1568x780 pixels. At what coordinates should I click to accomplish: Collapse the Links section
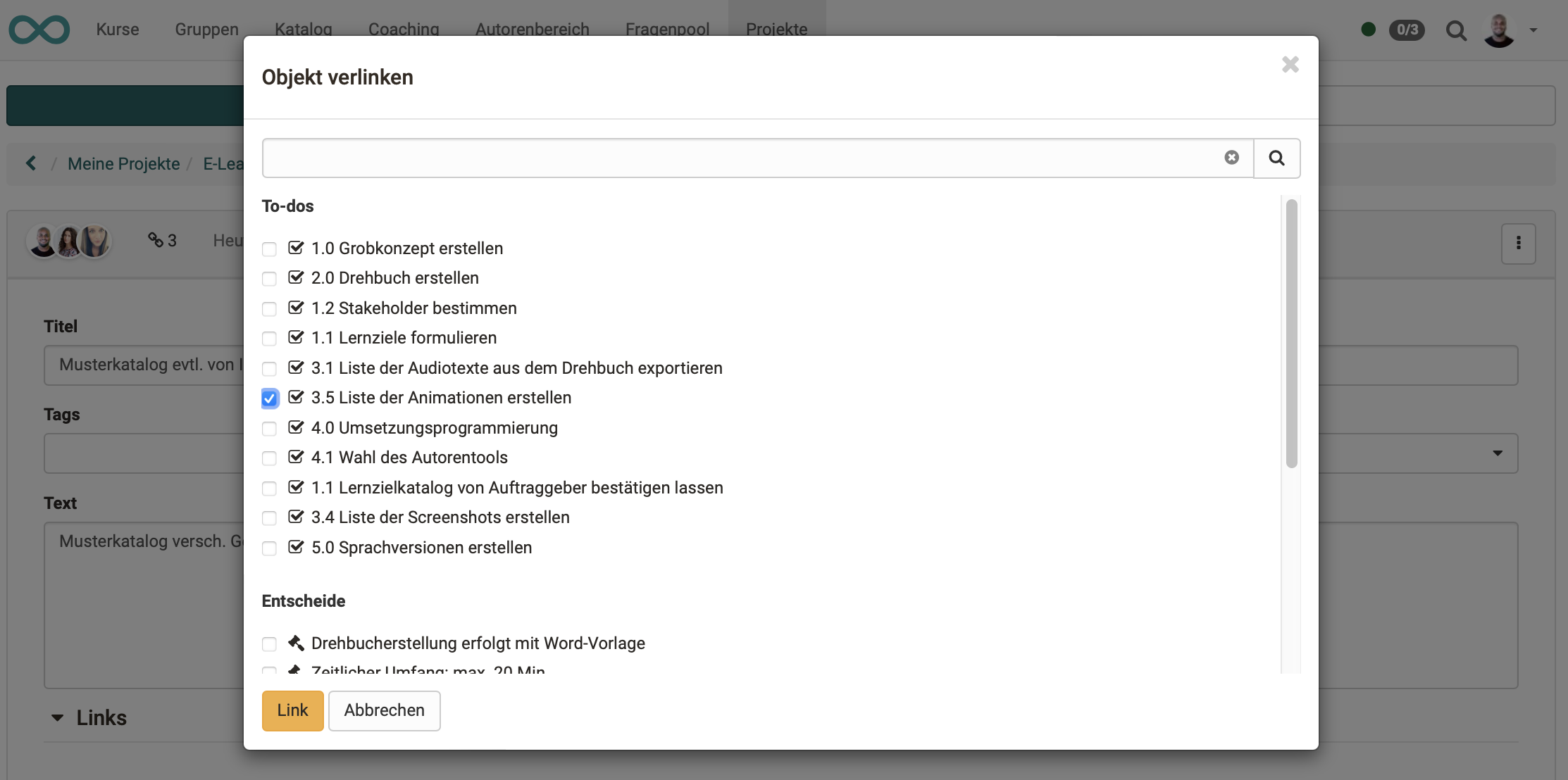(x=58, y=718)
